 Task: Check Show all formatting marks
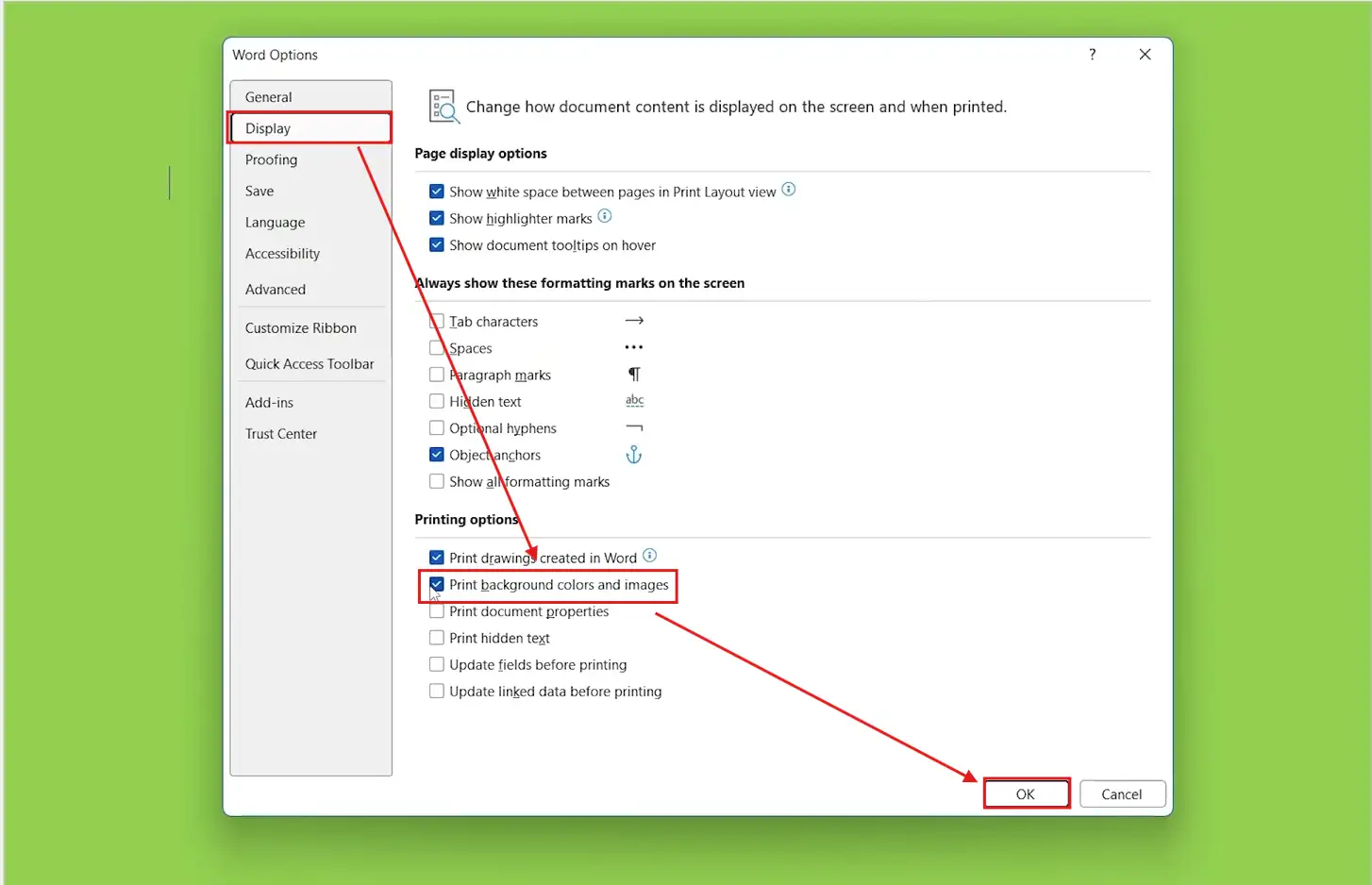(437, 481)
